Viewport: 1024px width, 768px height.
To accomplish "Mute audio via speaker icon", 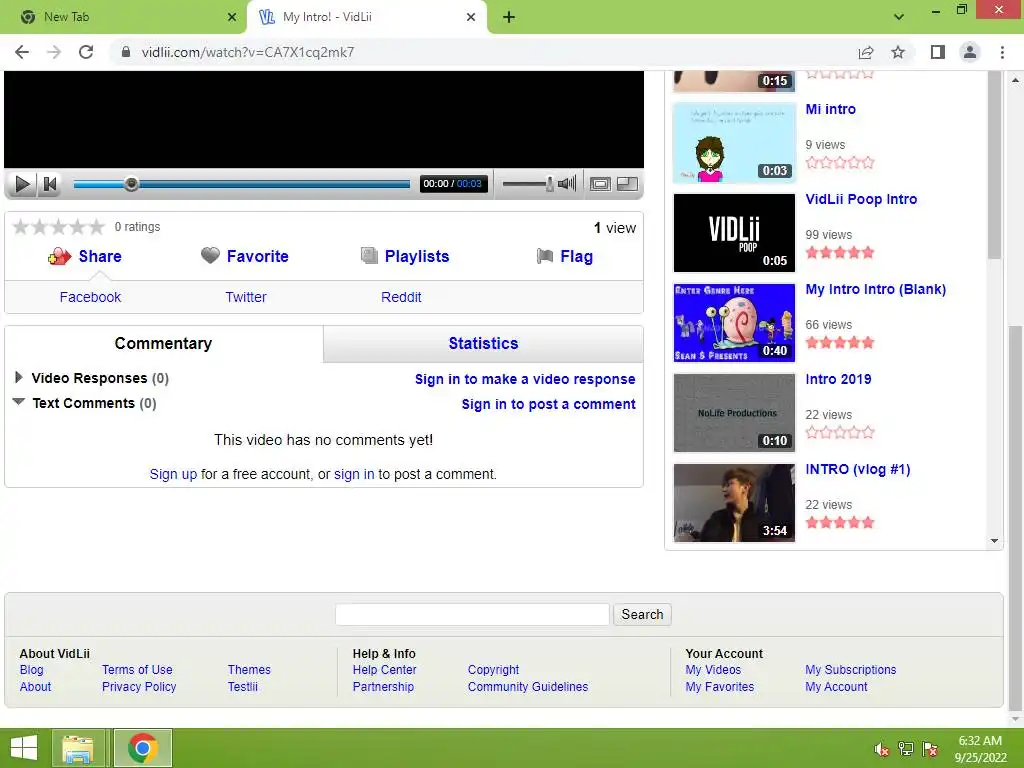I will [x=567, y=184].
